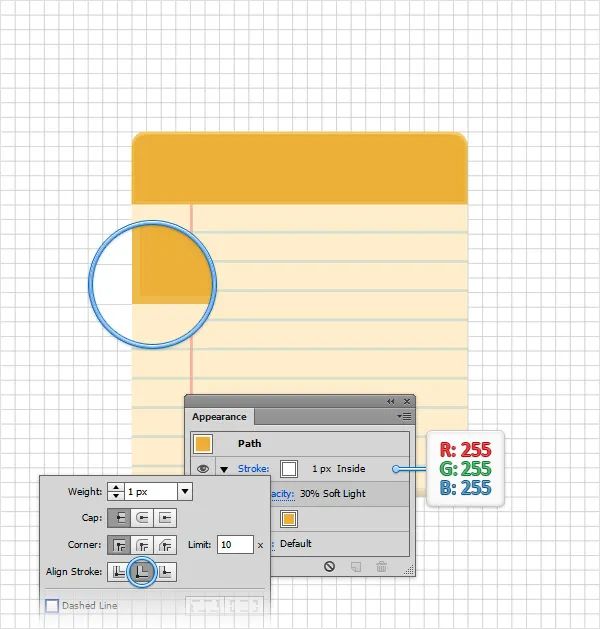Image resolution: width=600 pixels, height=629 pixels.
Task: Open the Stroke panel link
Action: (253, 469)
